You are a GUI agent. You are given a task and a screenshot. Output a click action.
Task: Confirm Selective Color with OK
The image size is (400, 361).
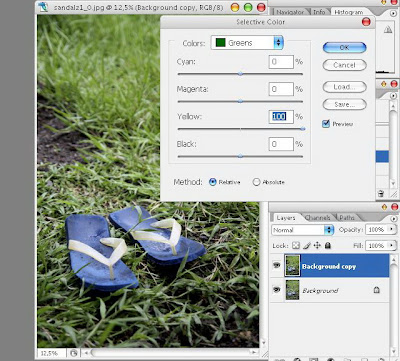coord(344,47)
